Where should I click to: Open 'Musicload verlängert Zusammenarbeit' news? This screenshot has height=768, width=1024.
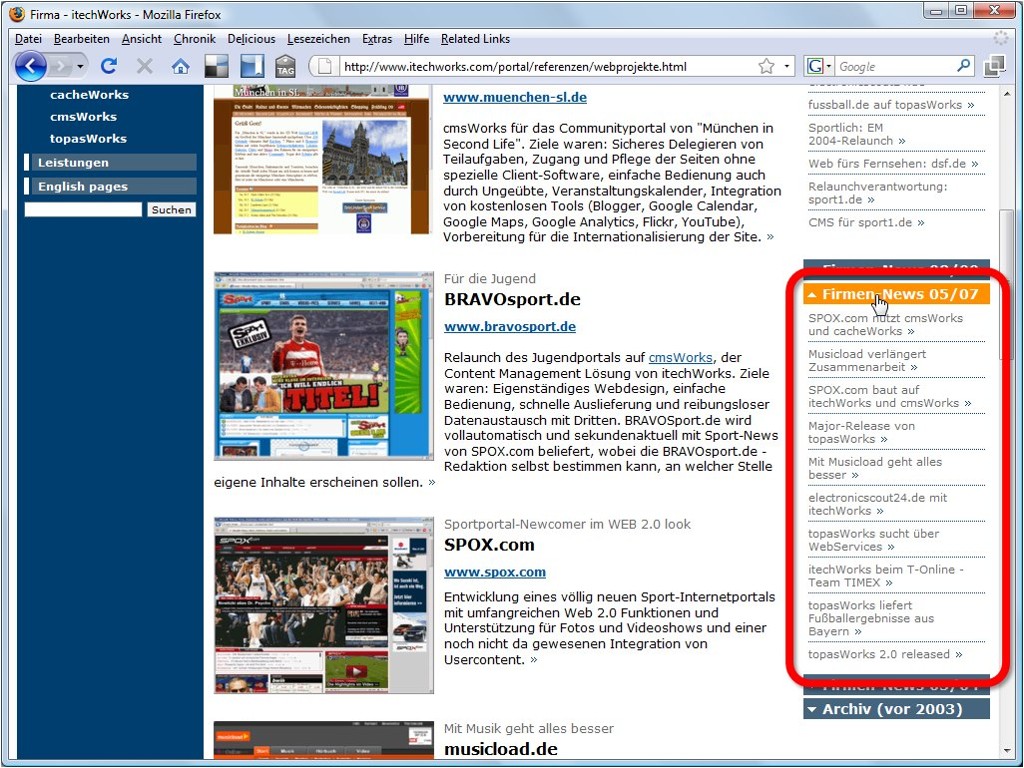pyautogui.click(x=867, y=360)
